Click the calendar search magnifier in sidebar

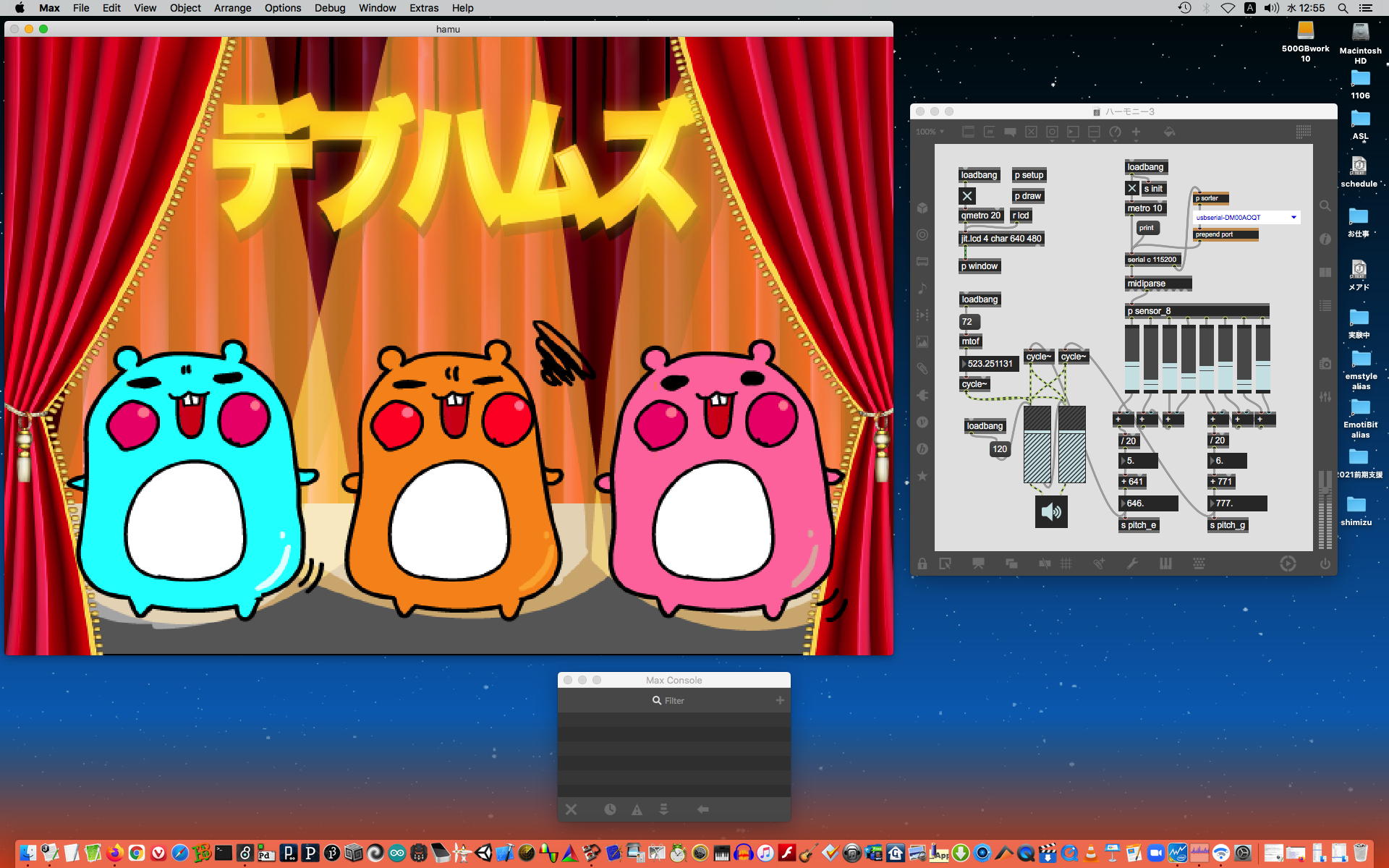[1325, 206]
